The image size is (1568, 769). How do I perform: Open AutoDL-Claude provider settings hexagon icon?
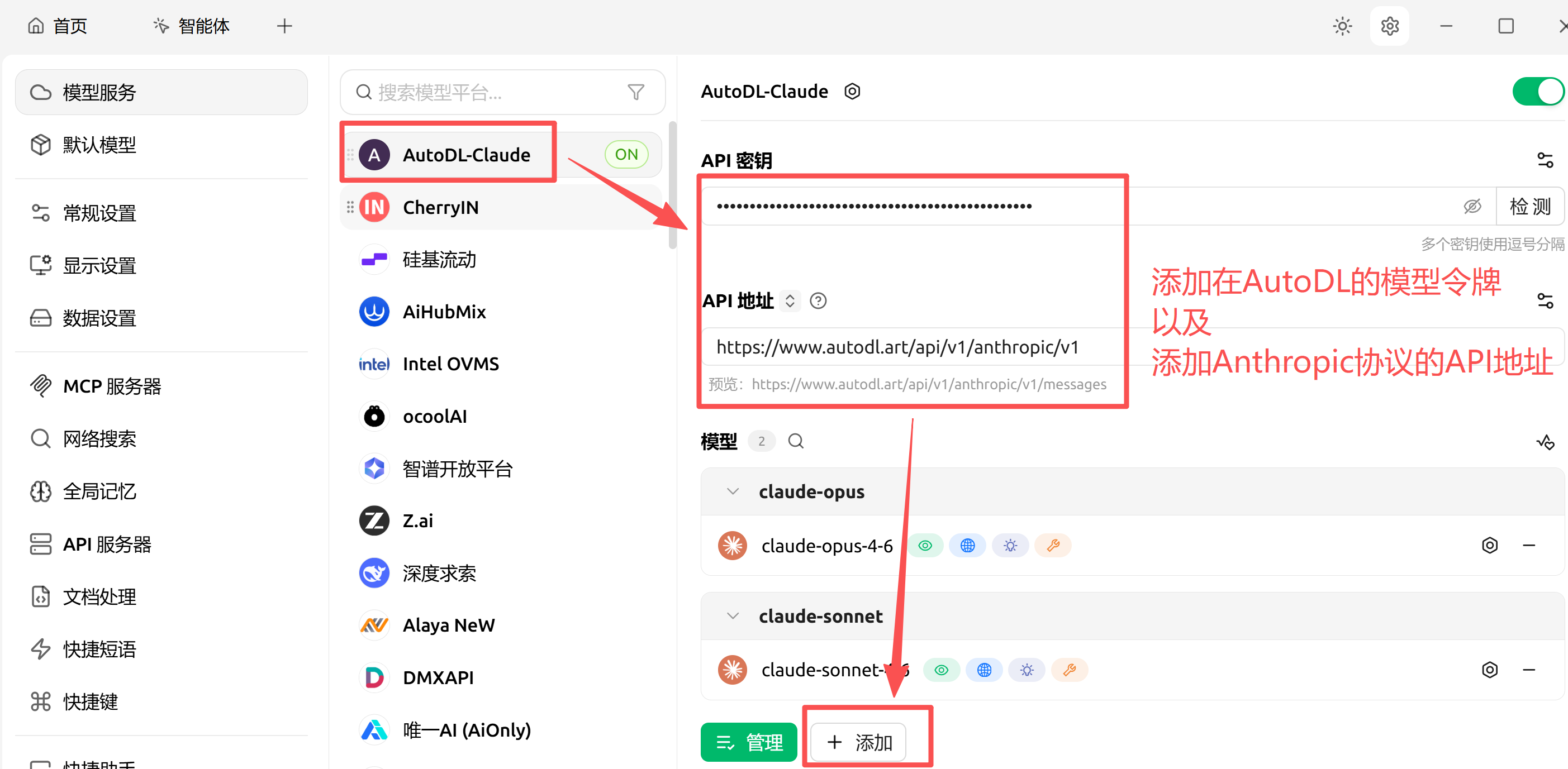point(852,91)
